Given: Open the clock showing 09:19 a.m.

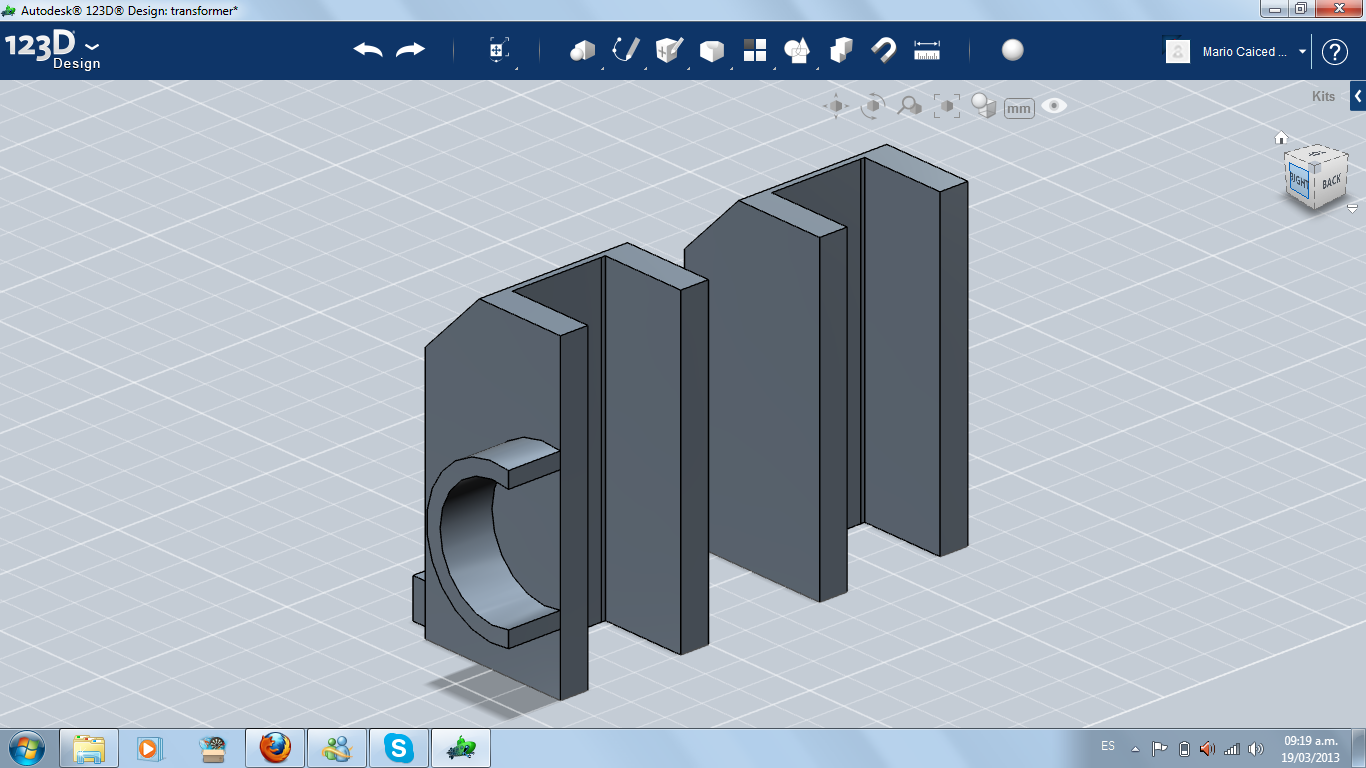Looking at the screenshot, I should point(1311,748).
